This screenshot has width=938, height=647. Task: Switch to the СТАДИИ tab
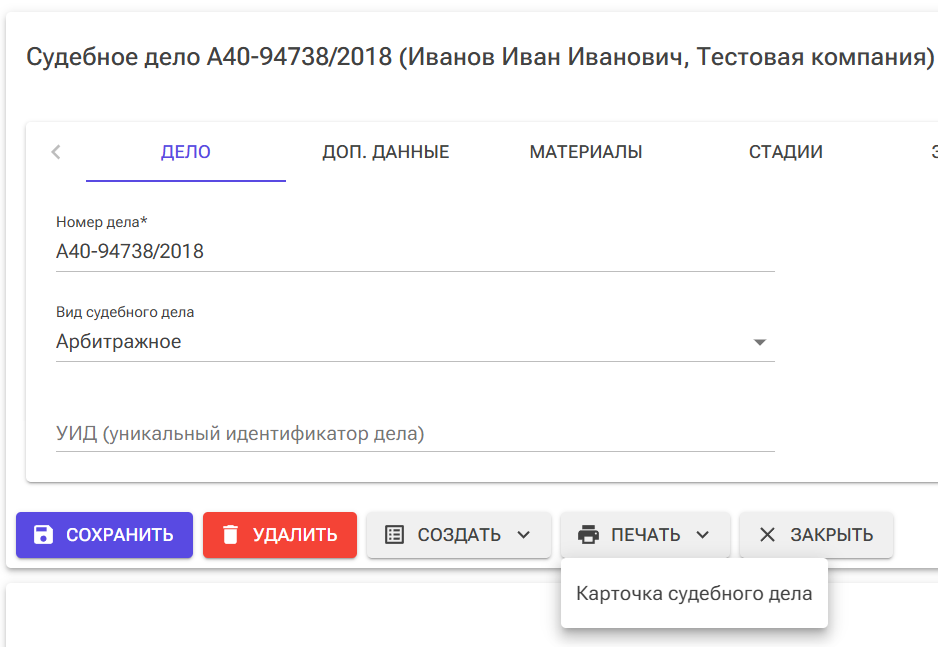click(785, 151)
